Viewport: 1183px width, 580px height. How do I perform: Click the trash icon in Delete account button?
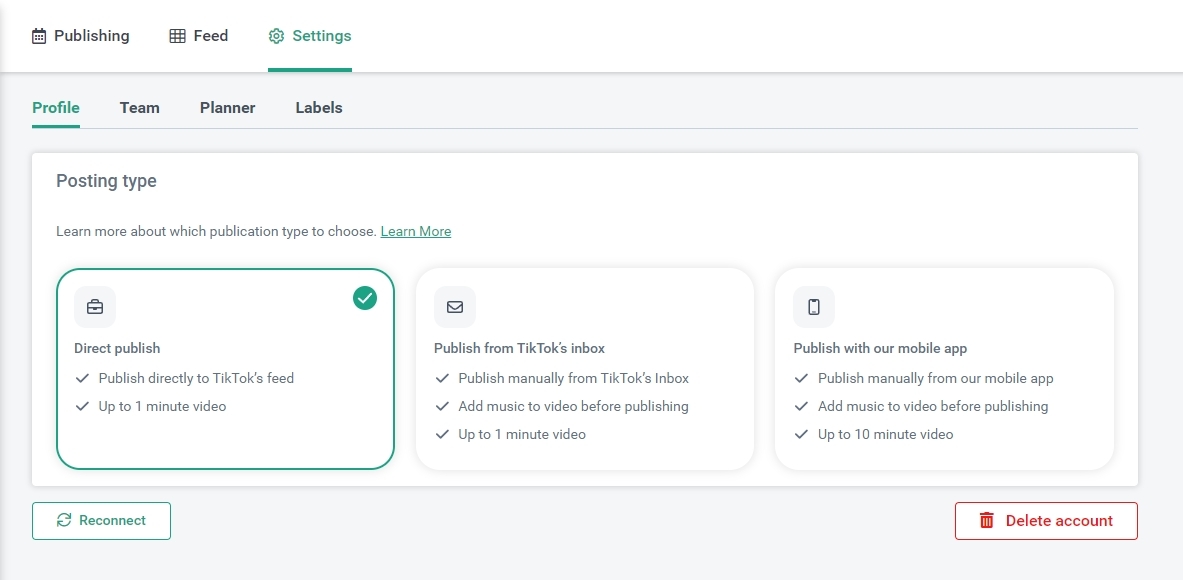click(987, 520)
